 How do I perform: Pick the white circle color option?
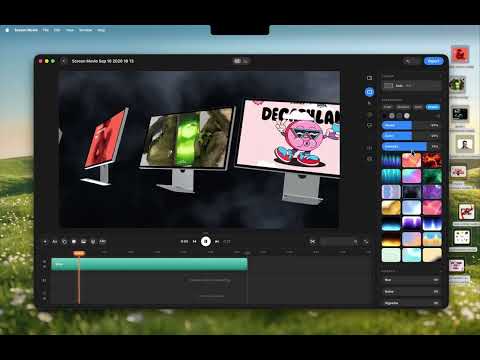pos(407,116)
